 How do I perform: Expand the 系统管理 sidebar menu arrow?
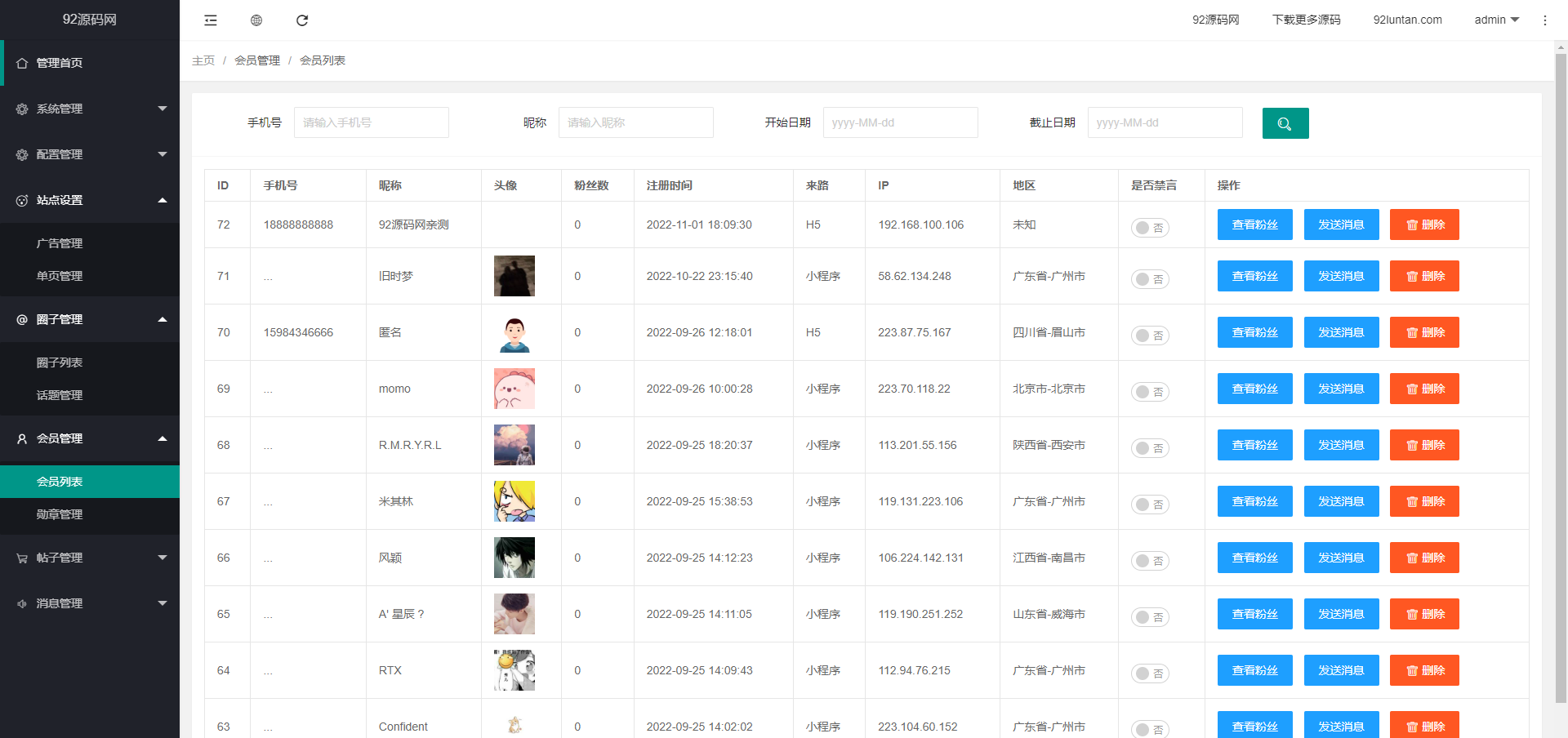click(162, 109)
